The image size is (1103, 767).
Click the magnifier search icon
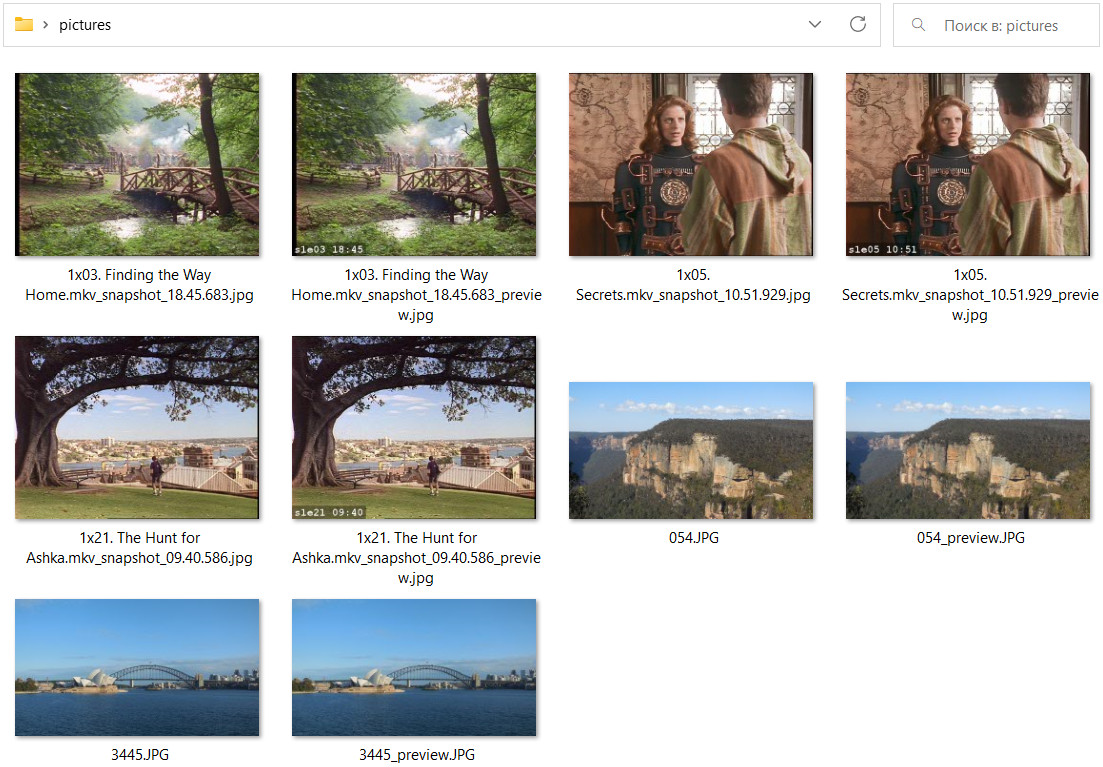(918, 25)
